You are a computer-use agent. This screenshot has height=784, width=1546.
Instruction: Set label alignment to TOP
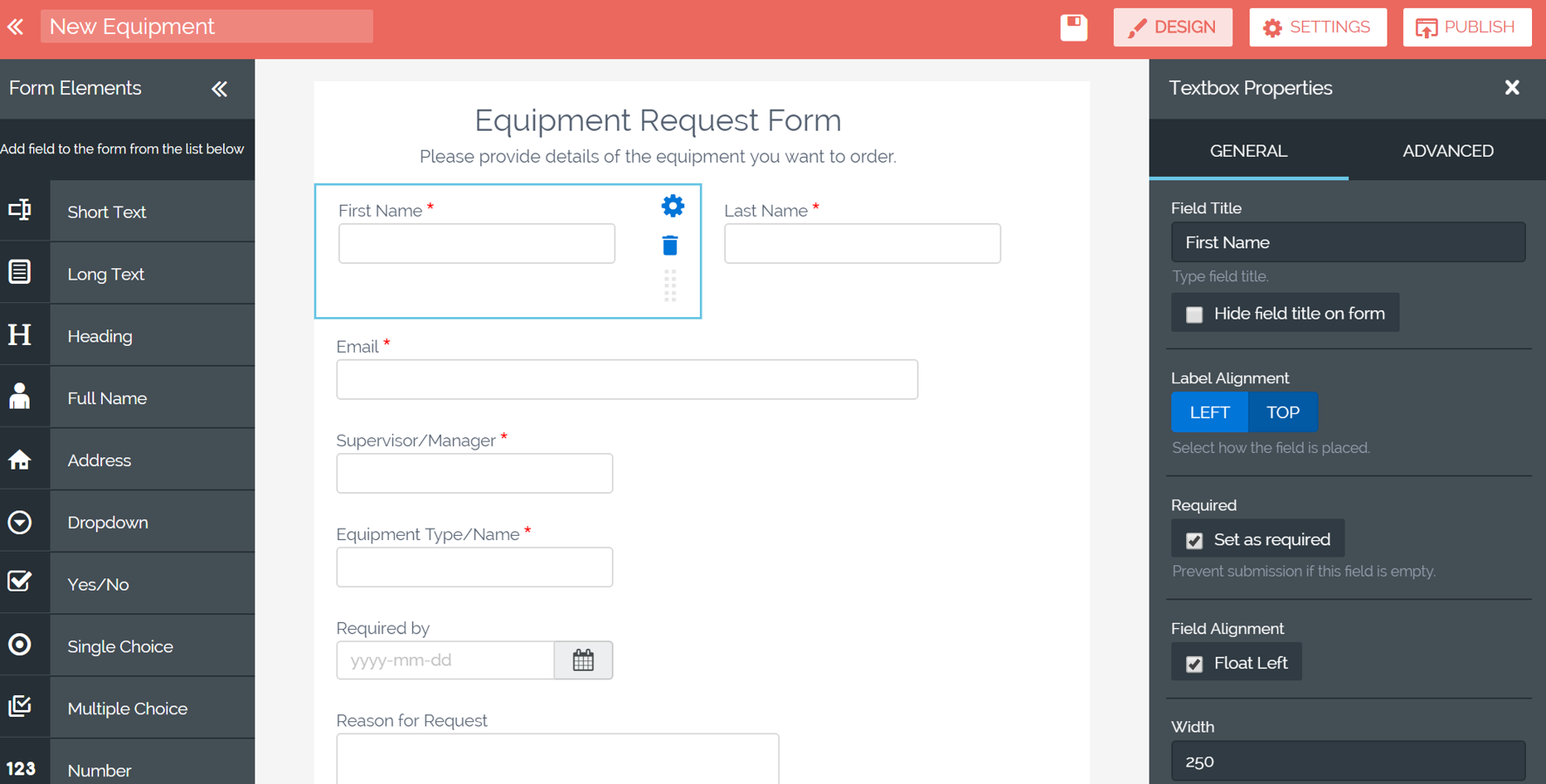tap(1283, 412)
